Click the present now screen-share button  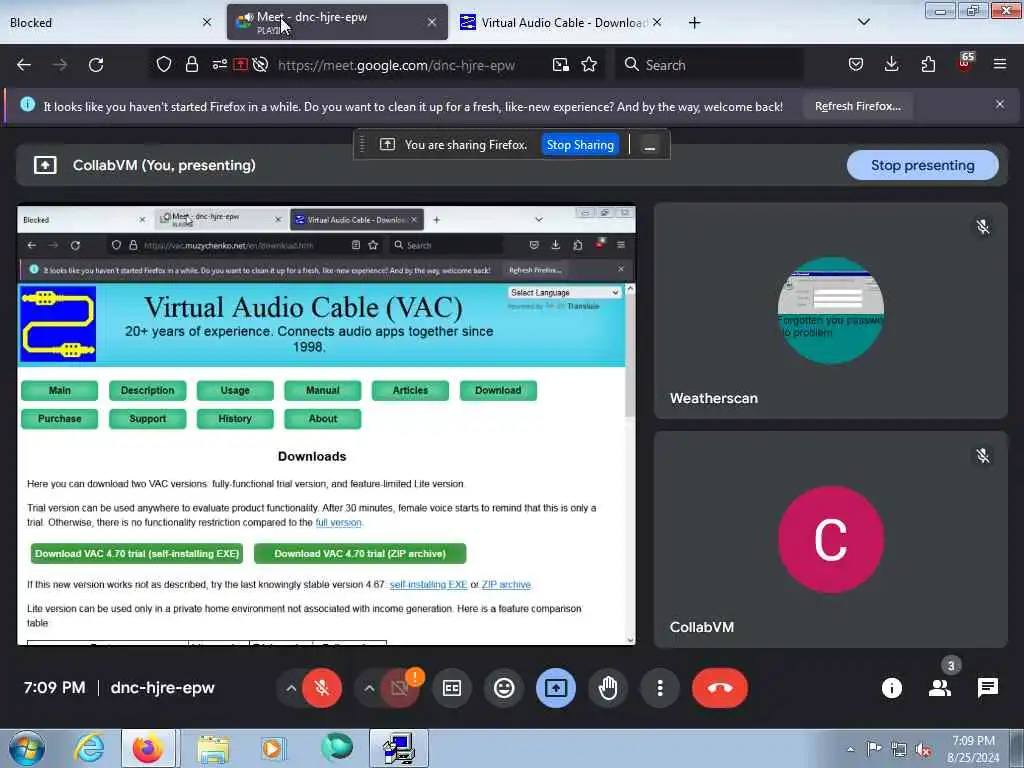556,688
